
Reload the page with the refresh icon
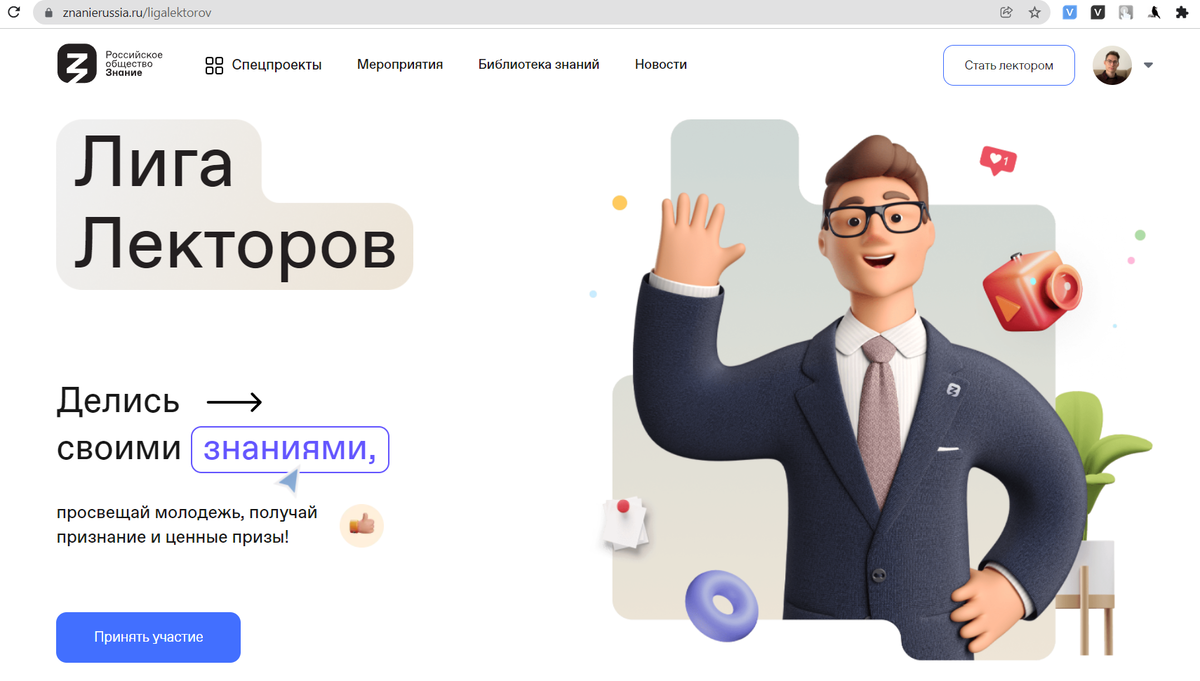click(14, 13)
